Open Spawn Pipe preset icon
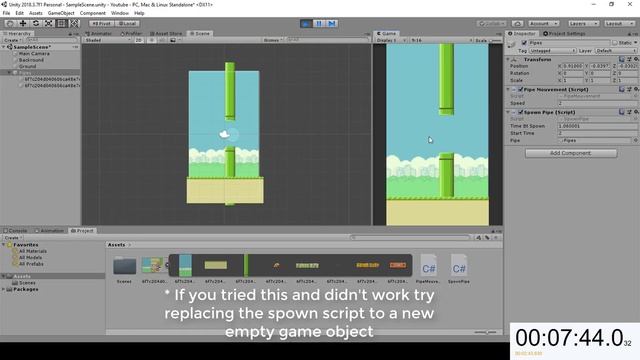This screenshot has width=640, height=360. pos(629,112)
